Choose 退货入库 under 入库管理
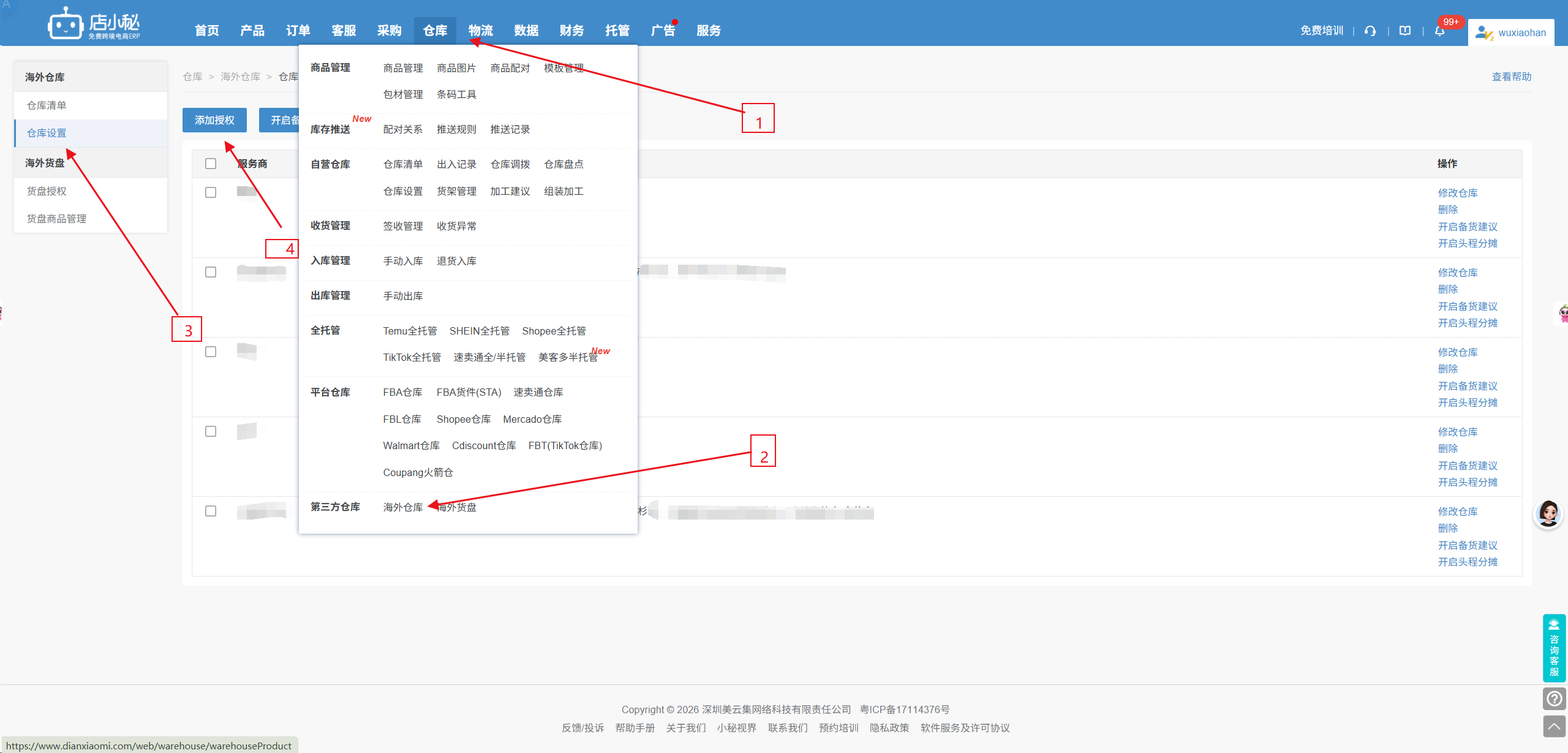This screenshot has height=753, width=1568. click(x=456, y=261)
